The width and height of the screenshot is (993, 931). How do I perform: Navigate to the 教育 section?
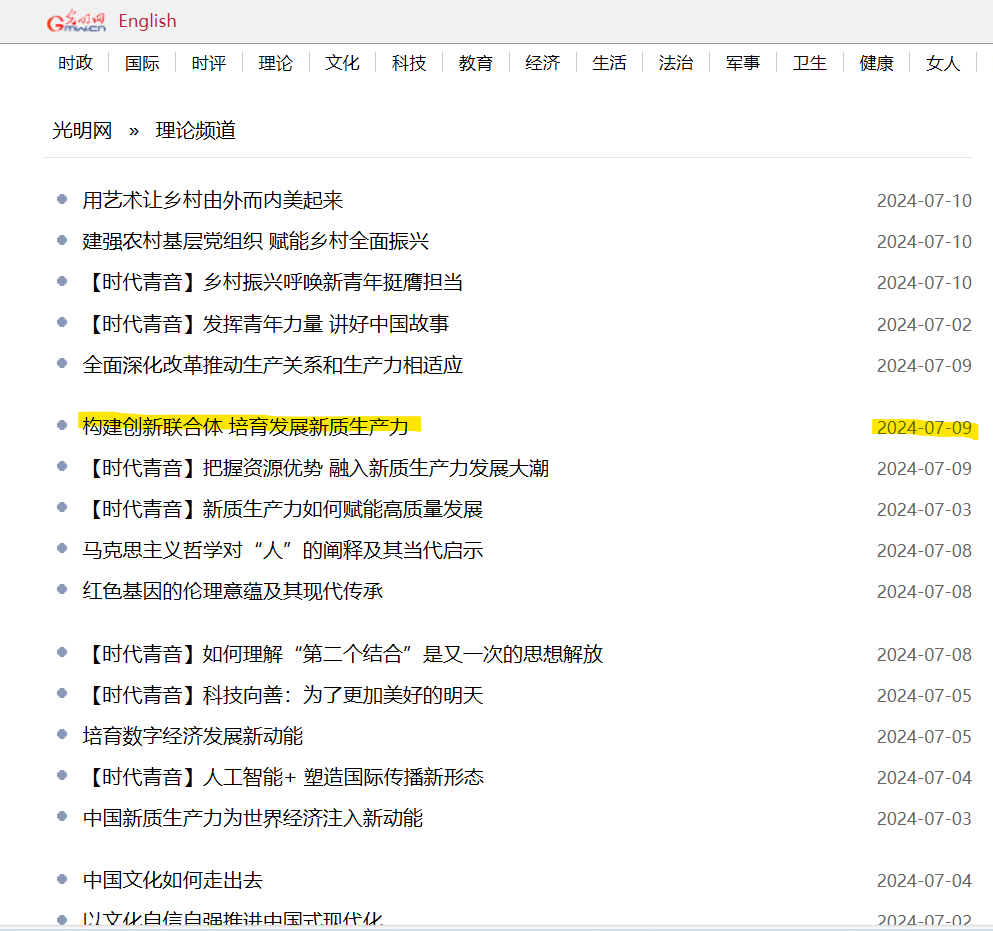[476, 63]
